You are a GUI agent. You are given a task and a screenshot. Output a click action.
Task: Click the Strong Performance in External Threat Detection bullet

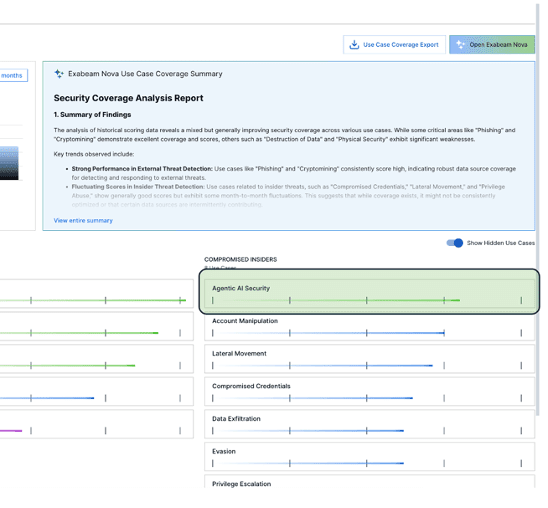(294, 173)
